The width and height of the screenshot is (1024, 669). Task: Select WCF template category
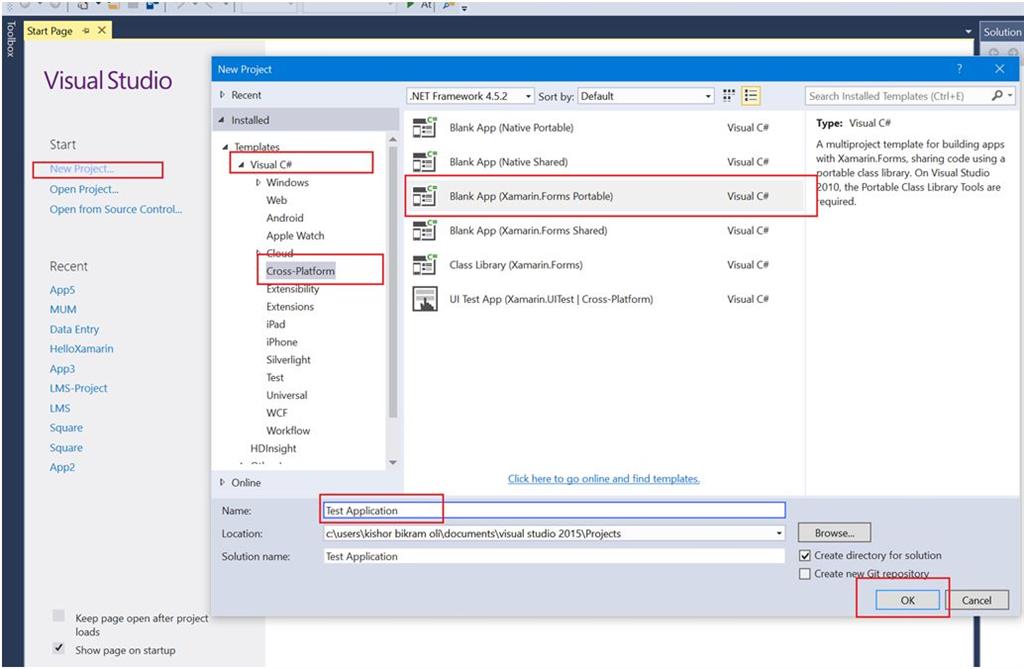pos(277,413)
